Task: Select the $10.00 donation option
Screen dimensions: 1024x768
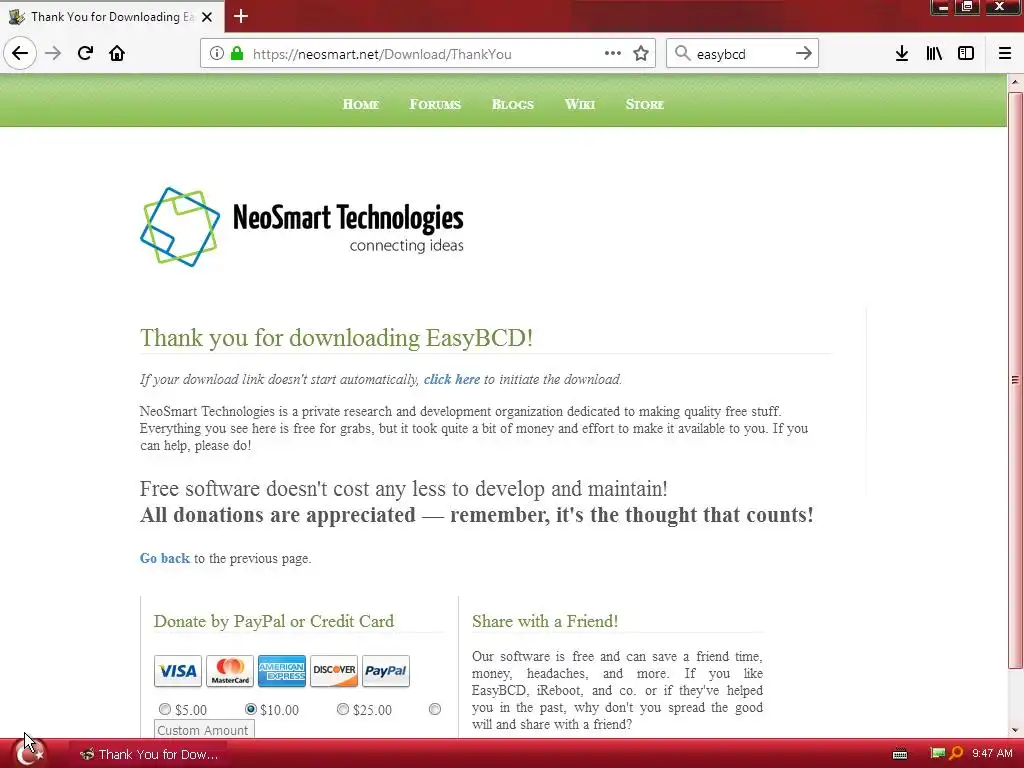Action: click(251, 709)
